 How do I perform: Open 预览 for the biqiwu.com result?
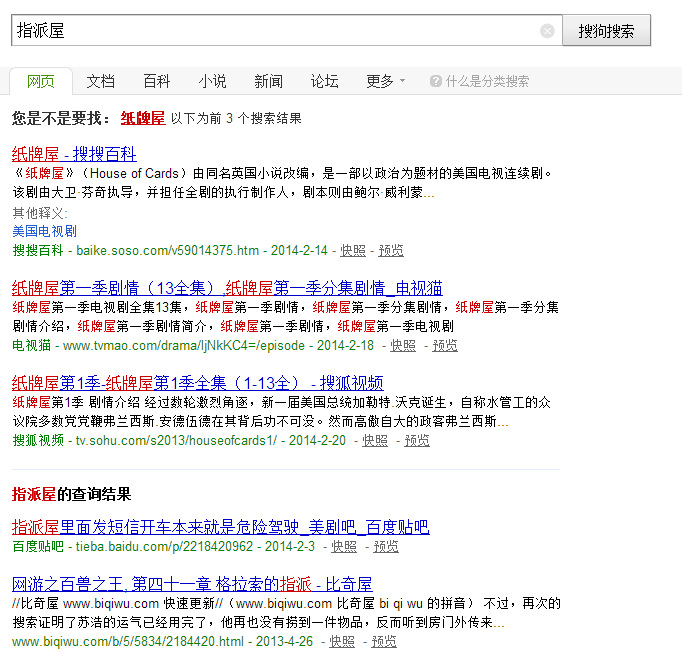click(384, 642)
